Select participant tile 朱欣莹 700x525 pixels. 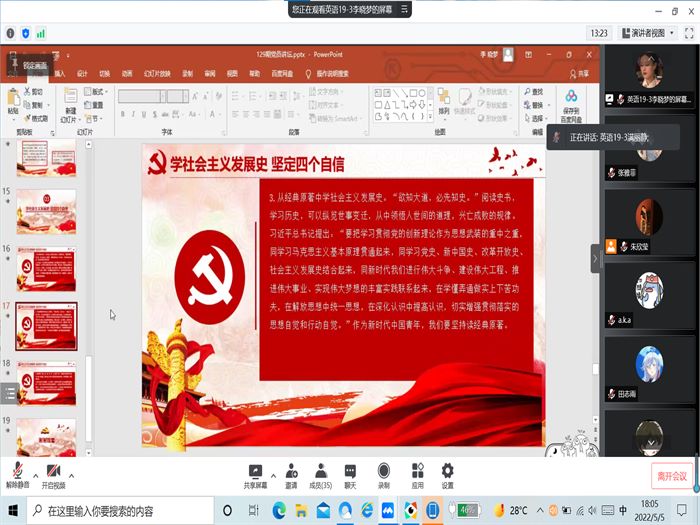pos(648,222)
